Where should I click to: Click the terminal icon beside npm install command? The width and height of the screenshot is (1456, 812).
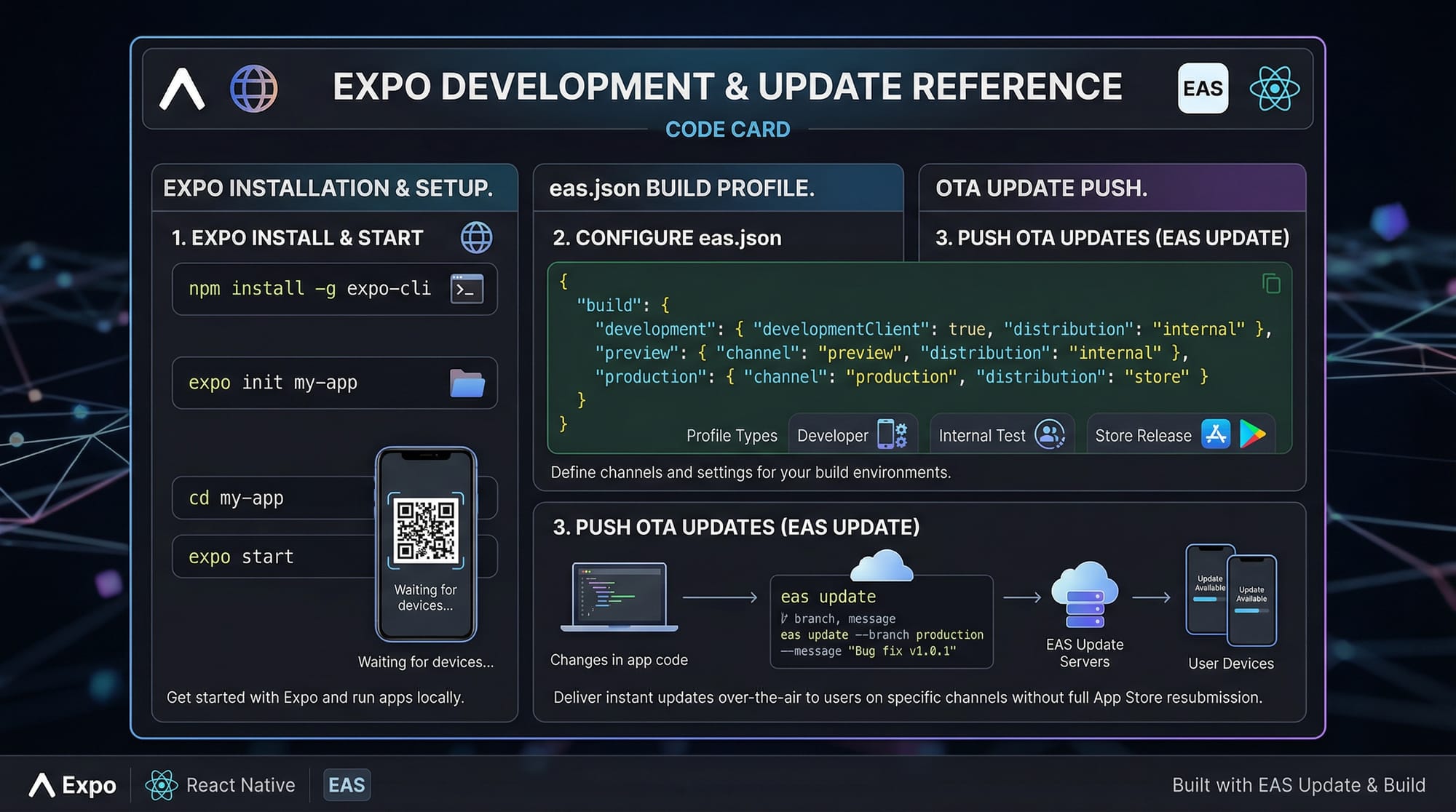467,289
